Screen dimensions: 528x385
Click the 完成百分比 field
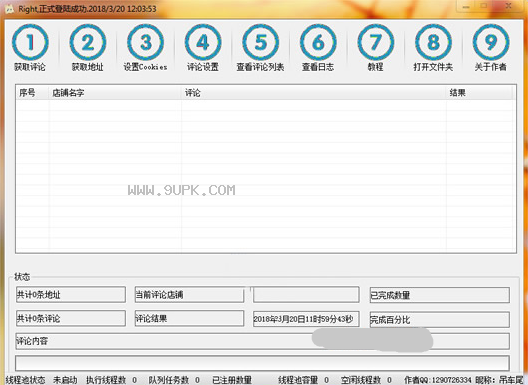pyautogui.click(x=439, y=319)
